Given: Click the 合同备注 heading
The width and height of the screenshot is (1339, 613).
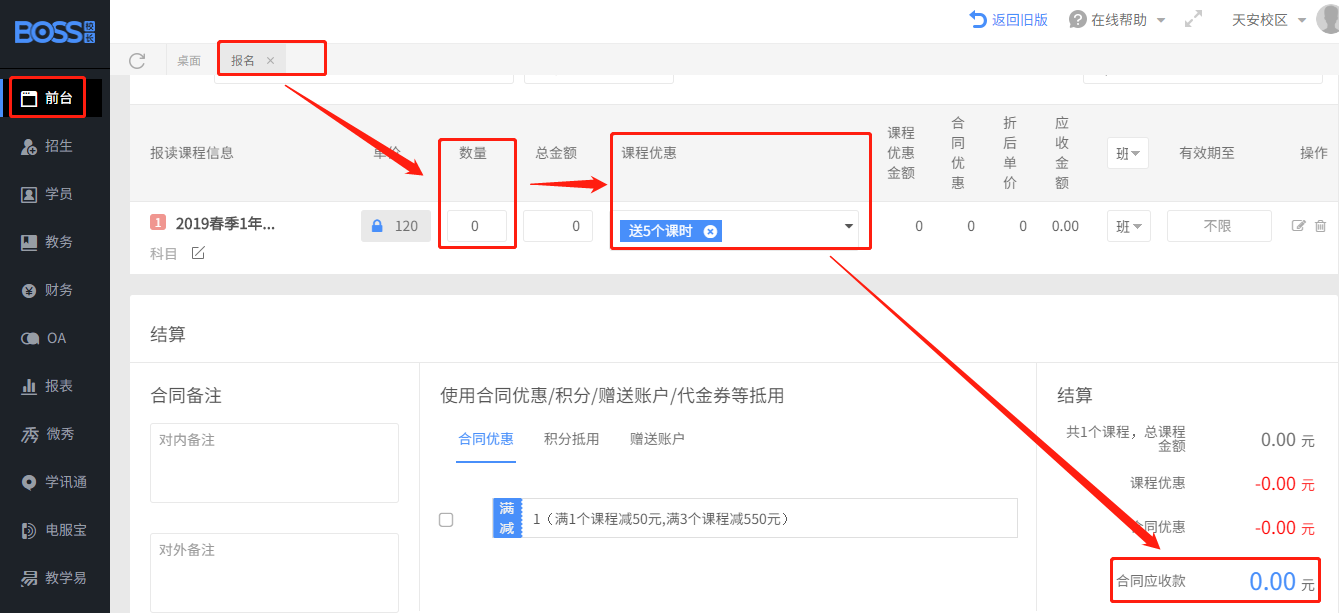Looking at the screenshot, I should coord(186,396).
